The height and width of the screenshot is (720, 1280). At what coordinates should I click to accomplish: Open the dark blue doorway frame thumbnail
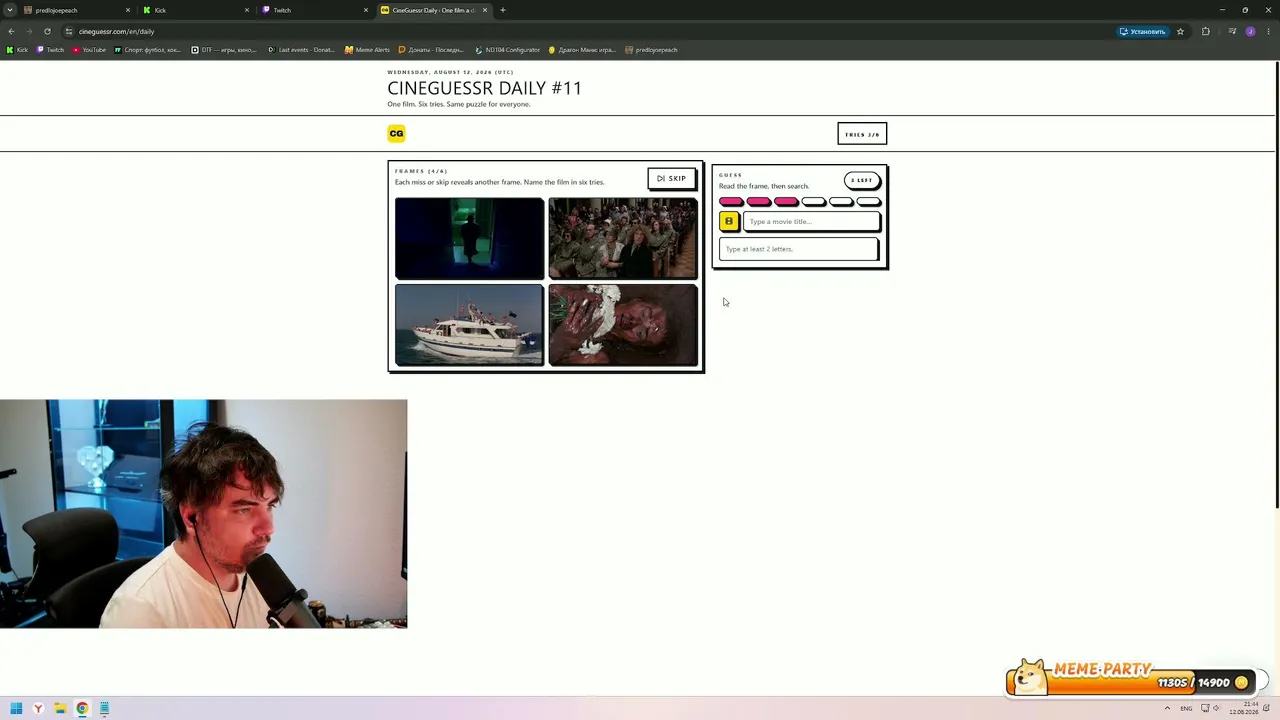pyautogui.click(x=469, y=238)
